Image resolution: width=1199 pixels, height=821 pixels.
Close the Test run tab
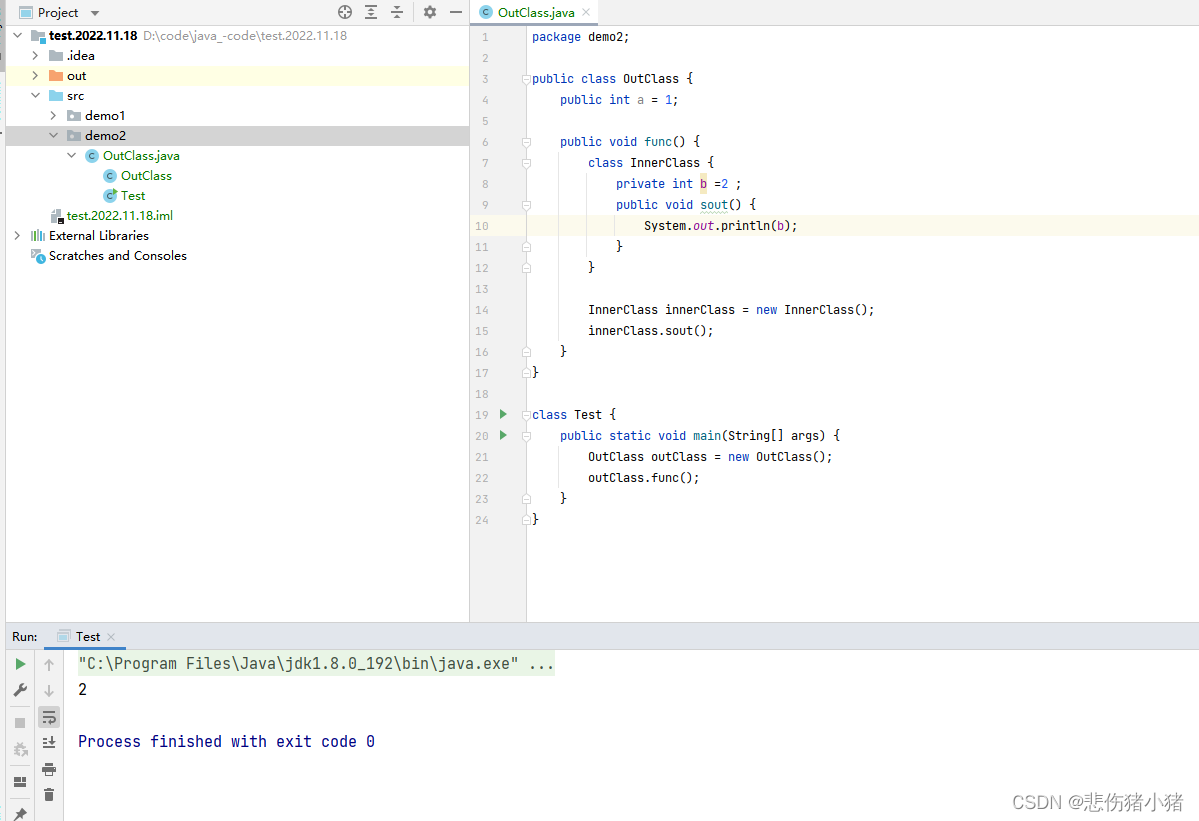[x=111, y=637]
